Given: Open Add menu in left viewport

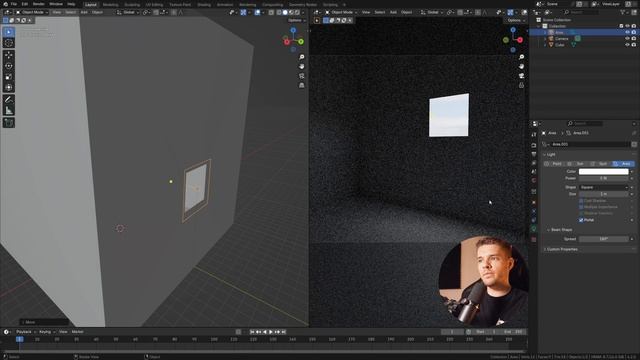Looking at the screenshot, I should [x=84, y=13].
